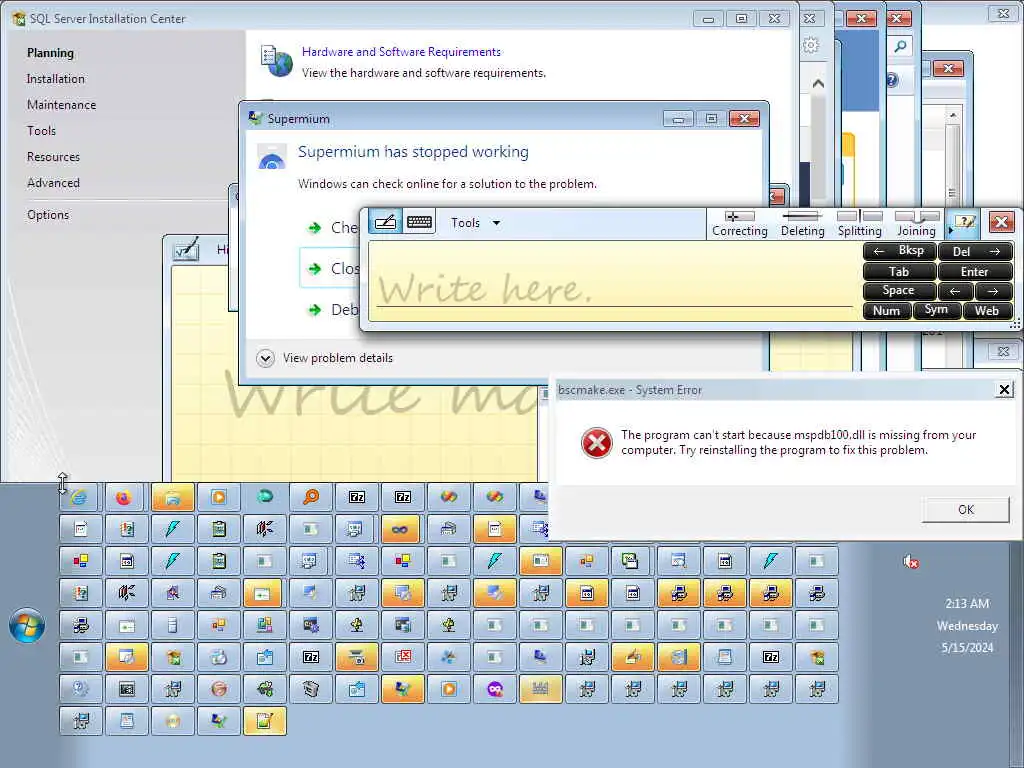Screen dimensions: 1024x768
Task: Open the Recycle Bin taskbar icon
Action: 311,690
